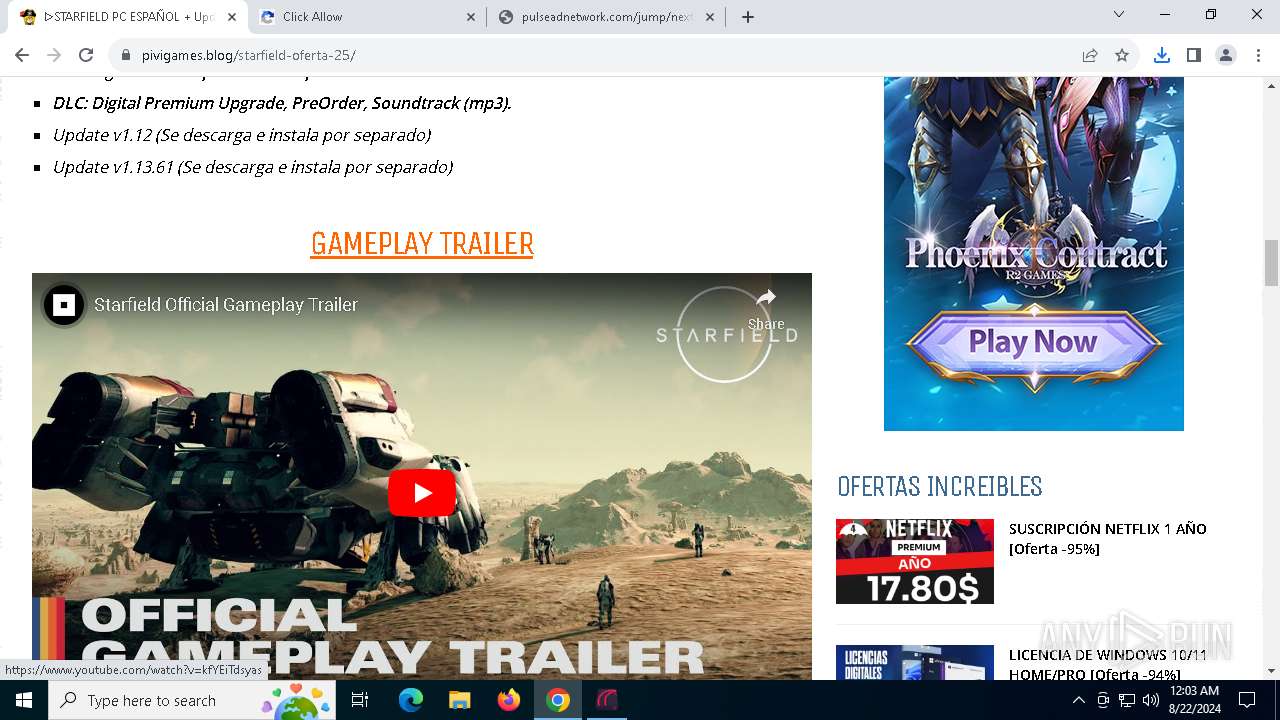Select the Chrome taskbar icon
The width and height of the screenshot is (1280, 720).
(x=558, y=700)
